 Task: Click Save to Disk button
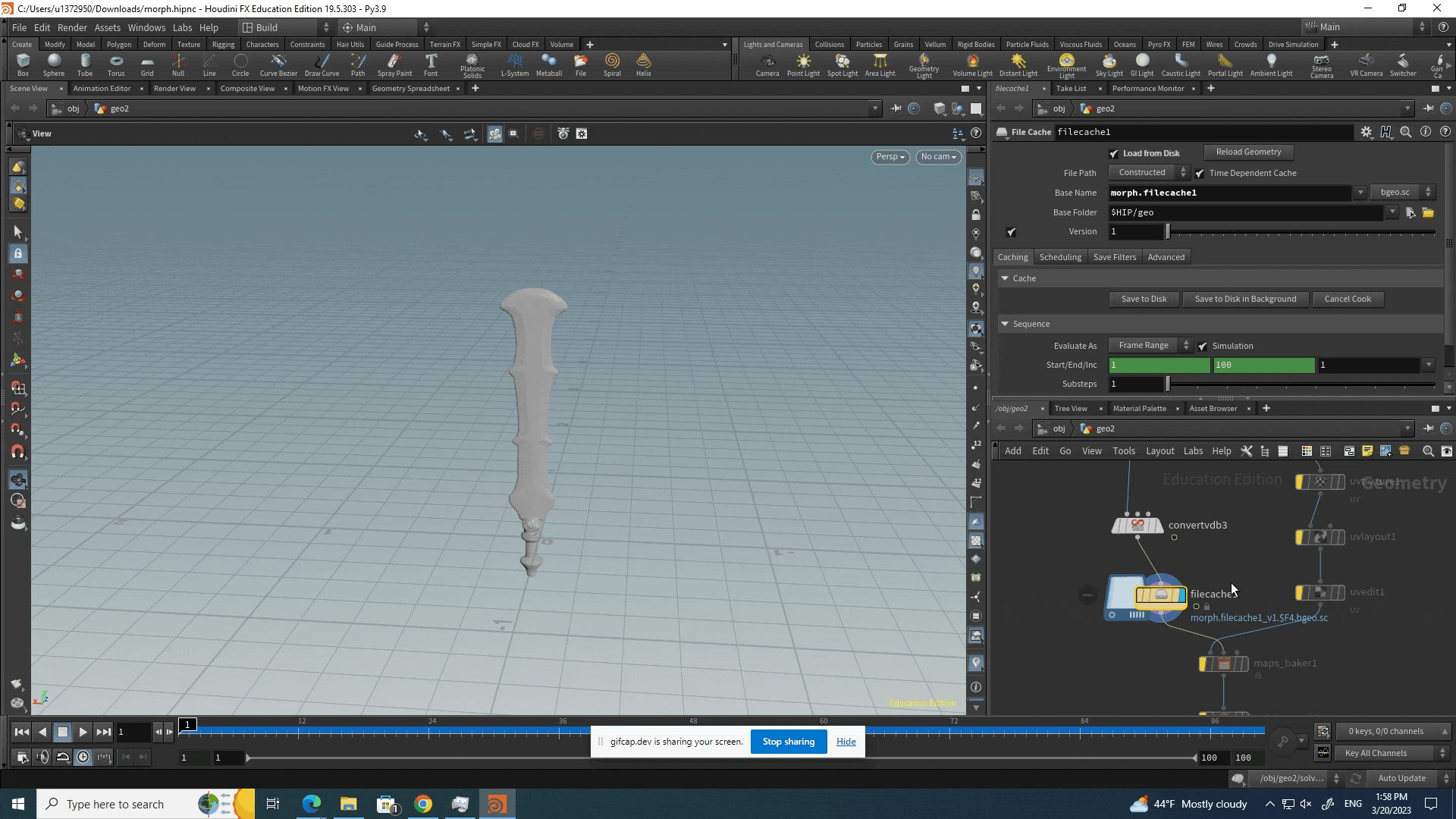1144,300
